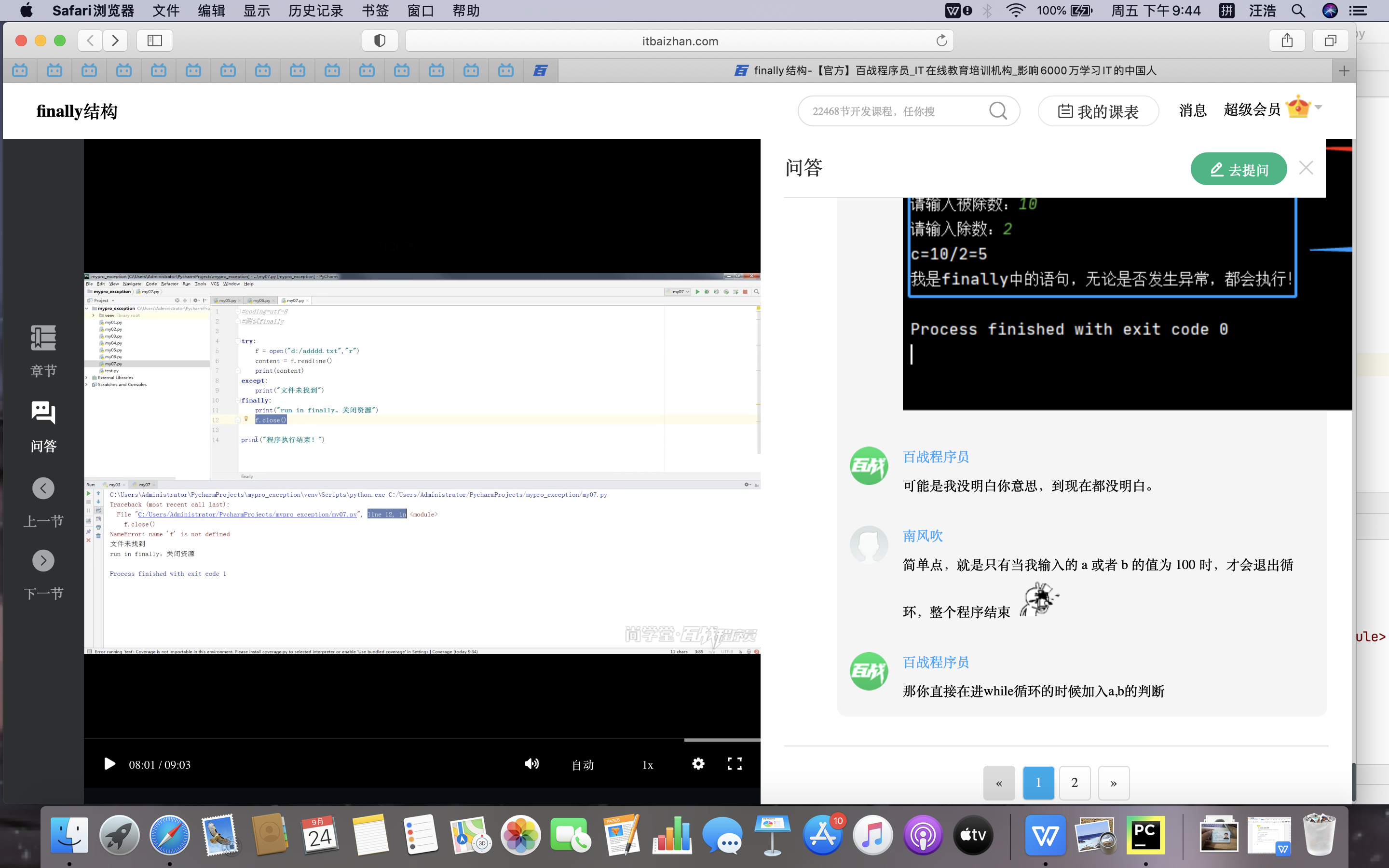Open 南风吹 user profile link

pos(922,536)
